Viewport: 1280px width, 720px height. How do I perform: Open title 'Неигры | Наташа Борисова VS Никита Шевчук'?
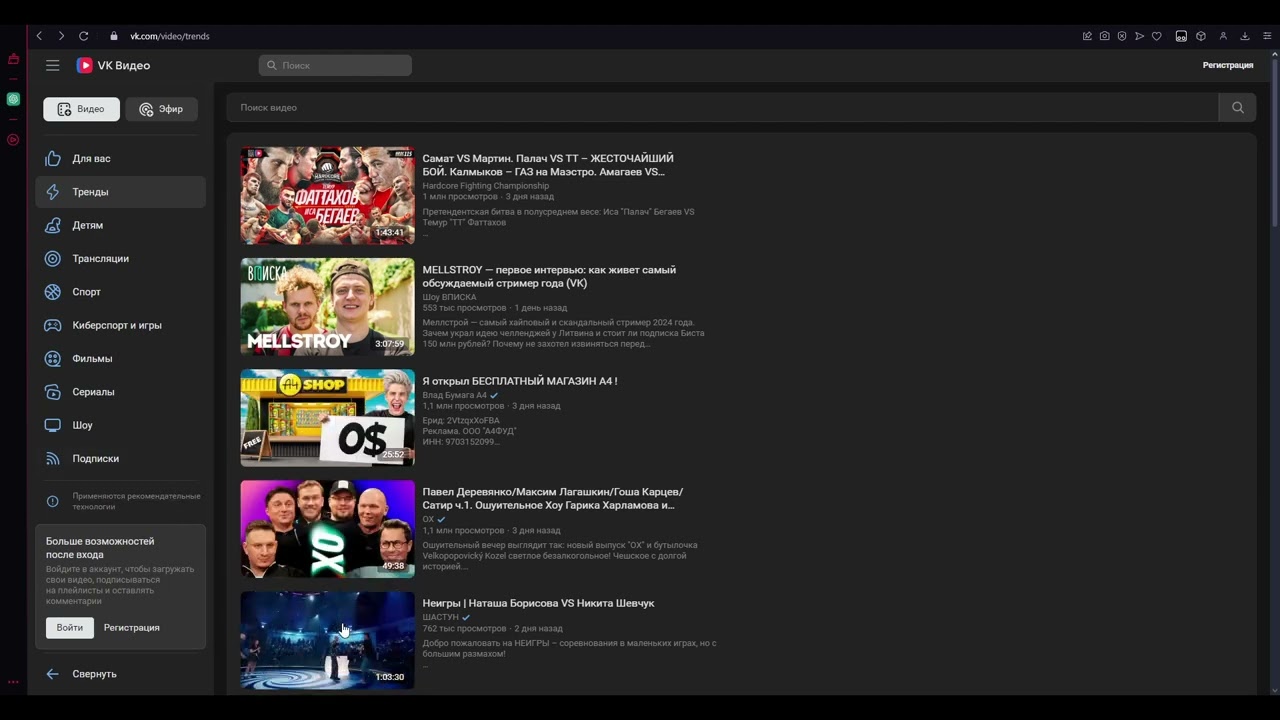coord(538,603)
